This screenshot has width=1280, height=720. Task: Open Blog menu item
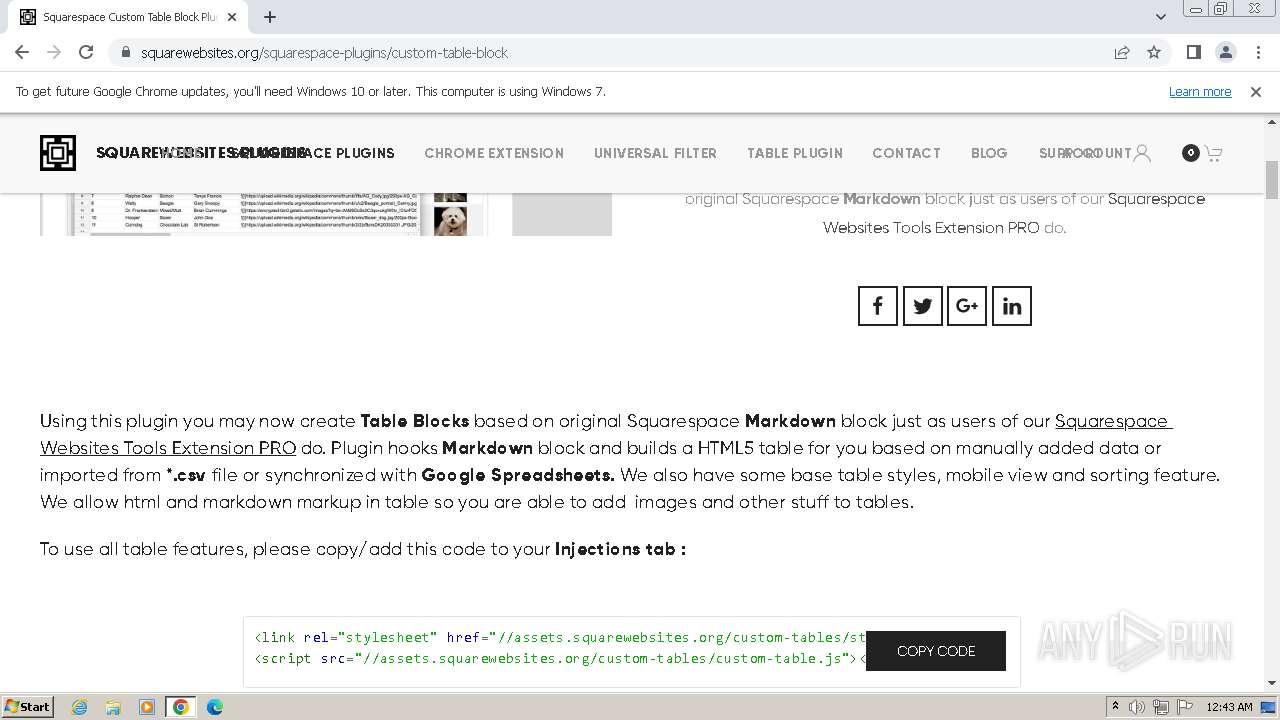click(989, 153)
